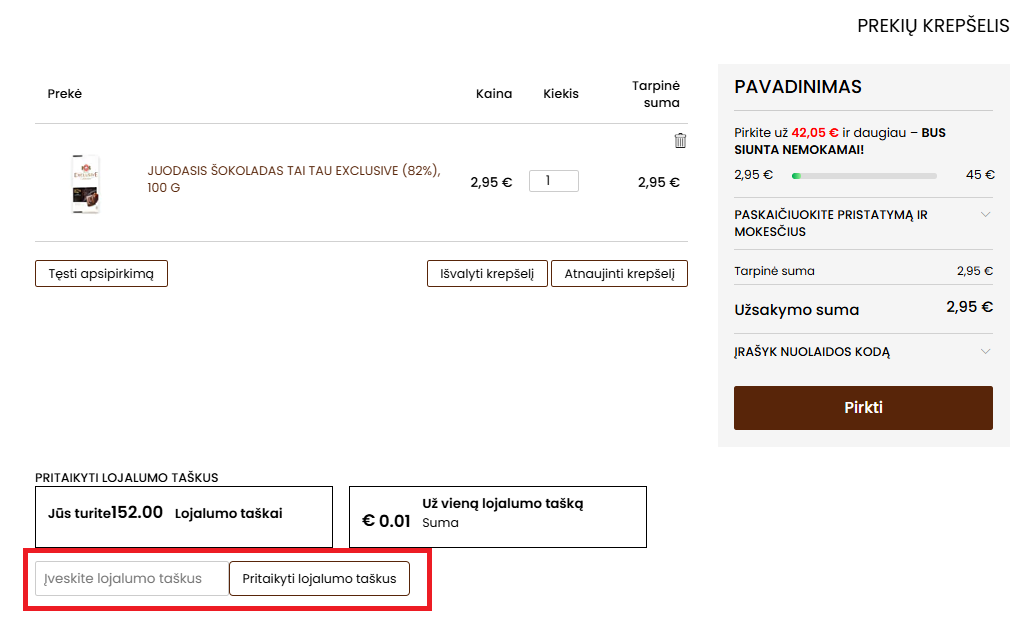Click the Prekių krepšelis page heading
Image resolution: width=1036 pixels, height=628 pixels.
tap(933, 26)
